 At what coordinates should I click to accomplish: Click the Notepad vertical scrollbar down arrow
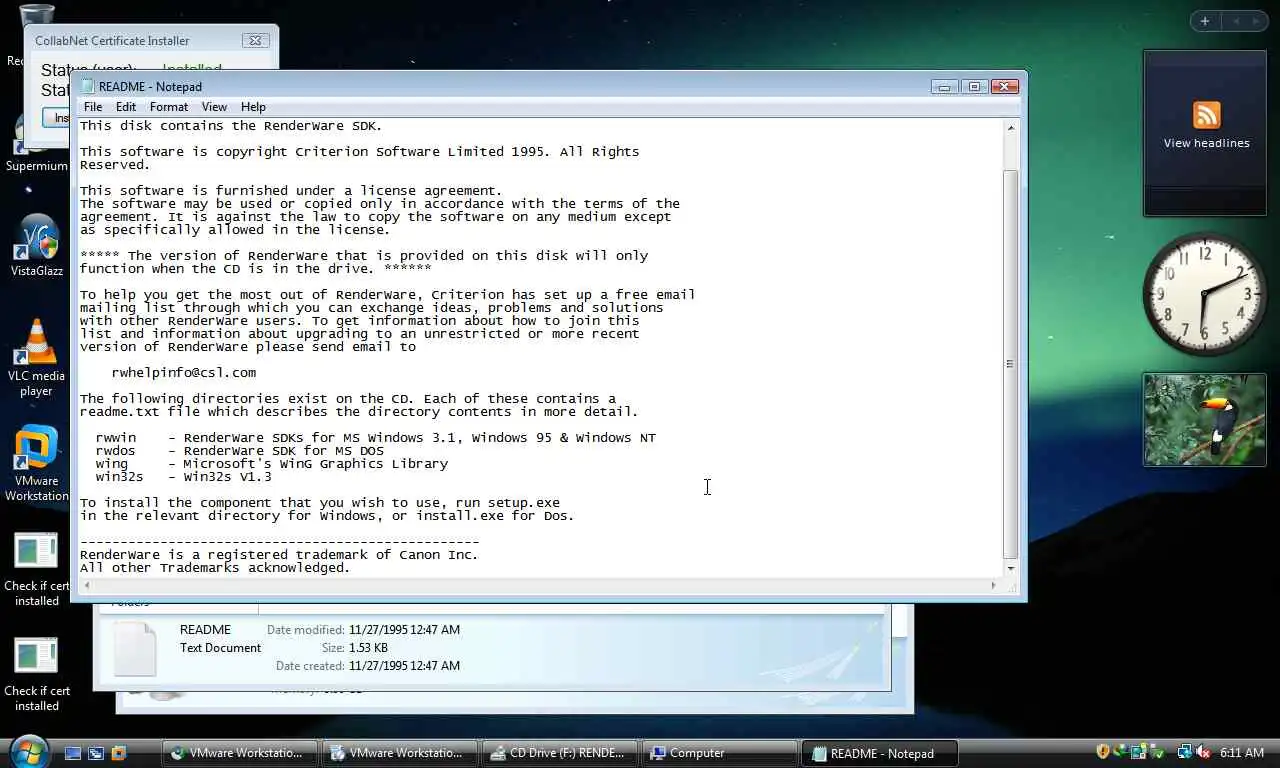coord(1011,568)
